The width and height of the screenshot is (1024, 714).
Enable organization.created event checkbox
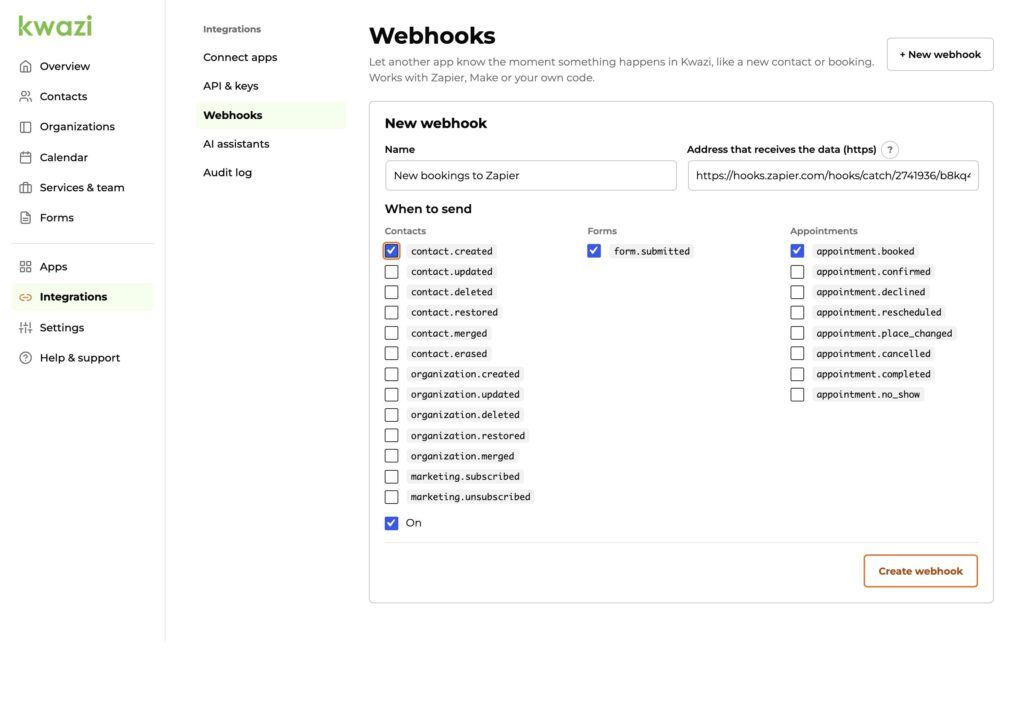click(x=391, y=374)
